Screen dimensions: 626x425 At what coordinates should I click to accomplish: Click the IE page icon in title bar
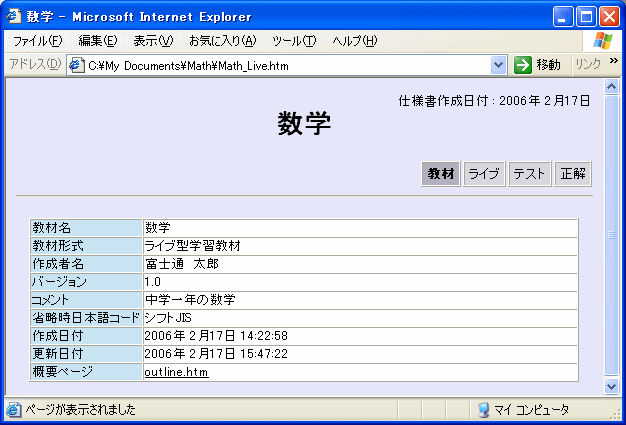coord(14,17)
